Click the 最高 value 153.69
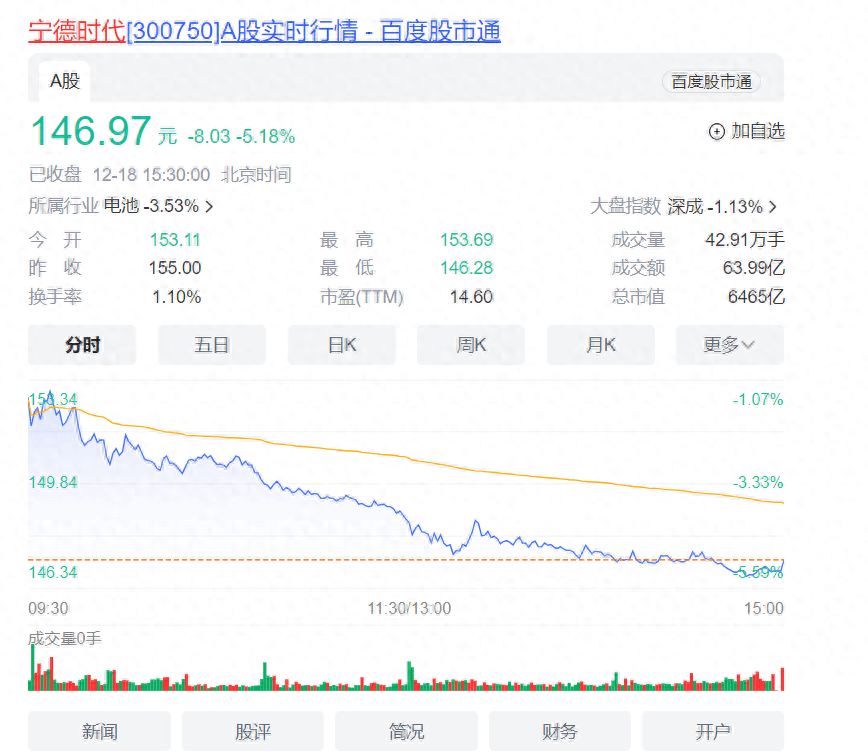Screen dimensions: 868x752 tap(466, 240)
